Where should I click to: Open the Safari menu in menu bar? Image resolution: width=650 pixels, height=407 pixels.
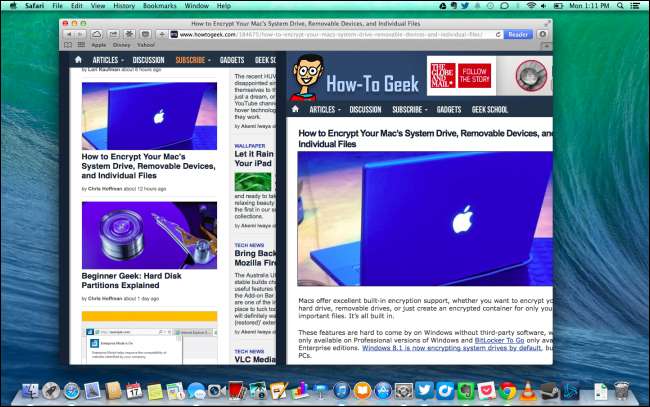pyautogui.click(x=34, y=6)
